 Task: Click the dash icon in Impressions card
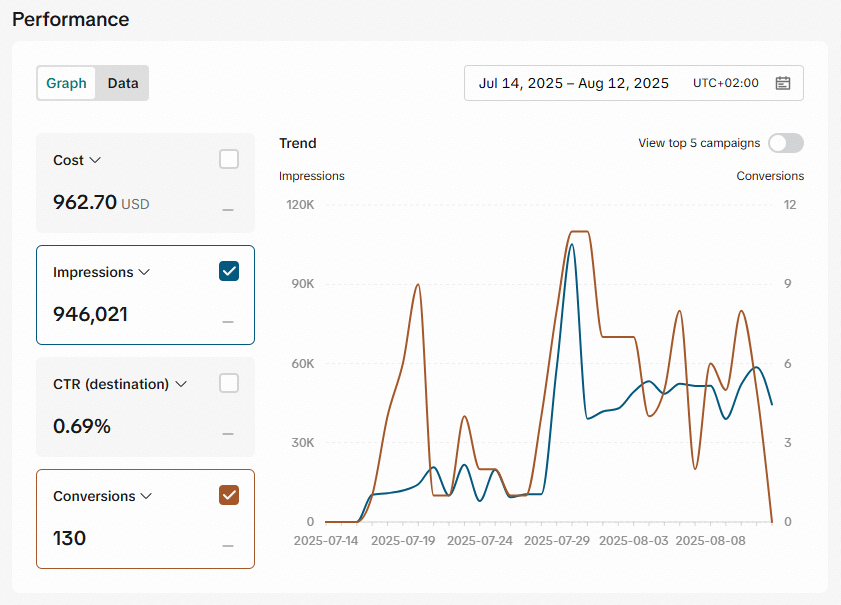[228, 322]
